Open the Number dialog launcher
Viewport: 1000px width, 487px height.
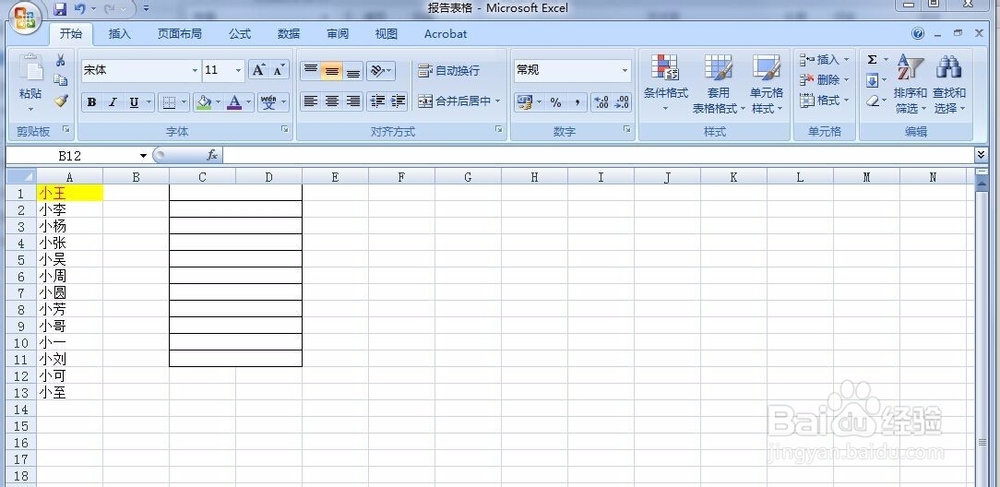626,130
